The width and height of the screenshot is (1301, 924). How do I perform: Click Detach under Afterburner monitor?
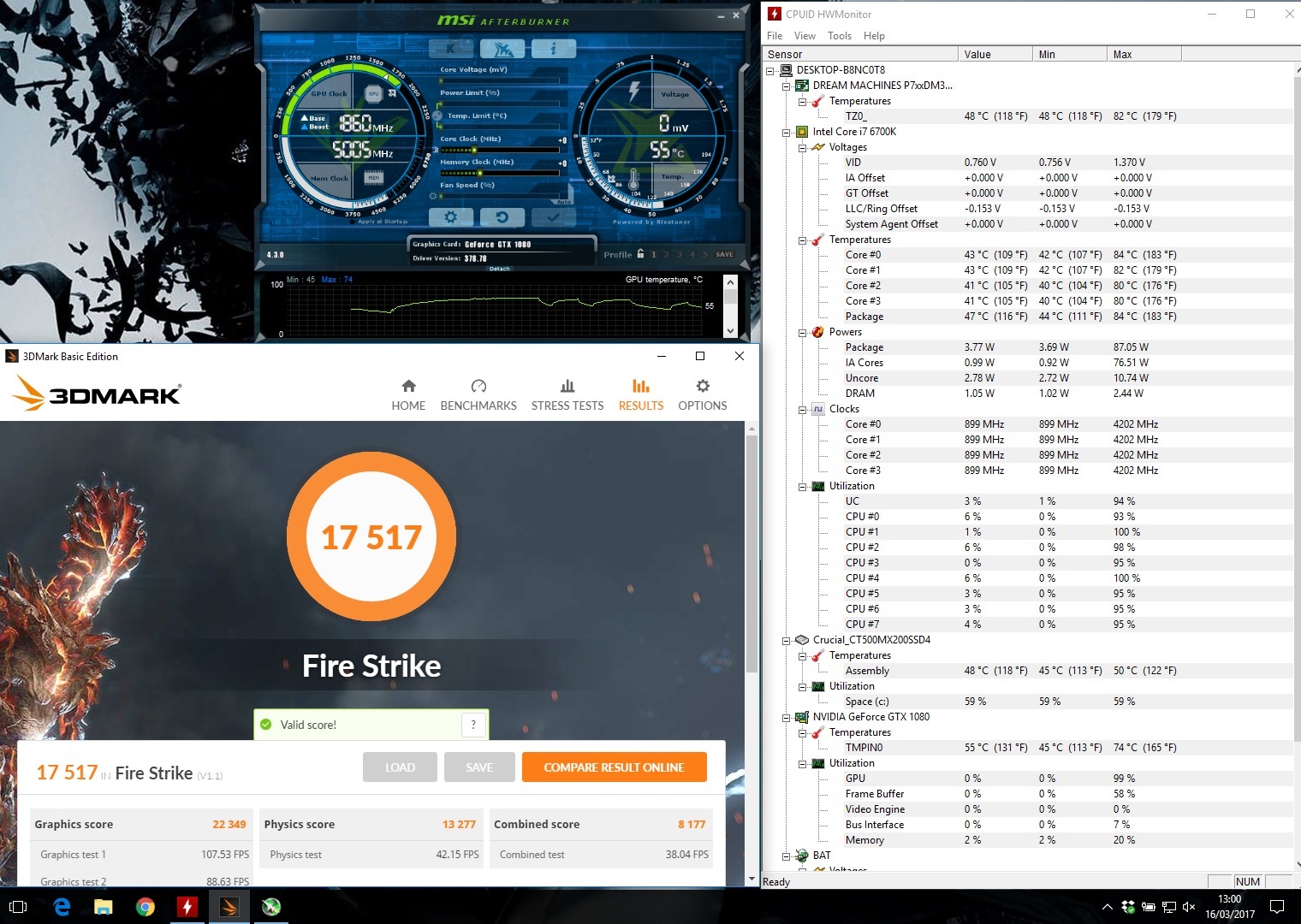click(499, 269)
